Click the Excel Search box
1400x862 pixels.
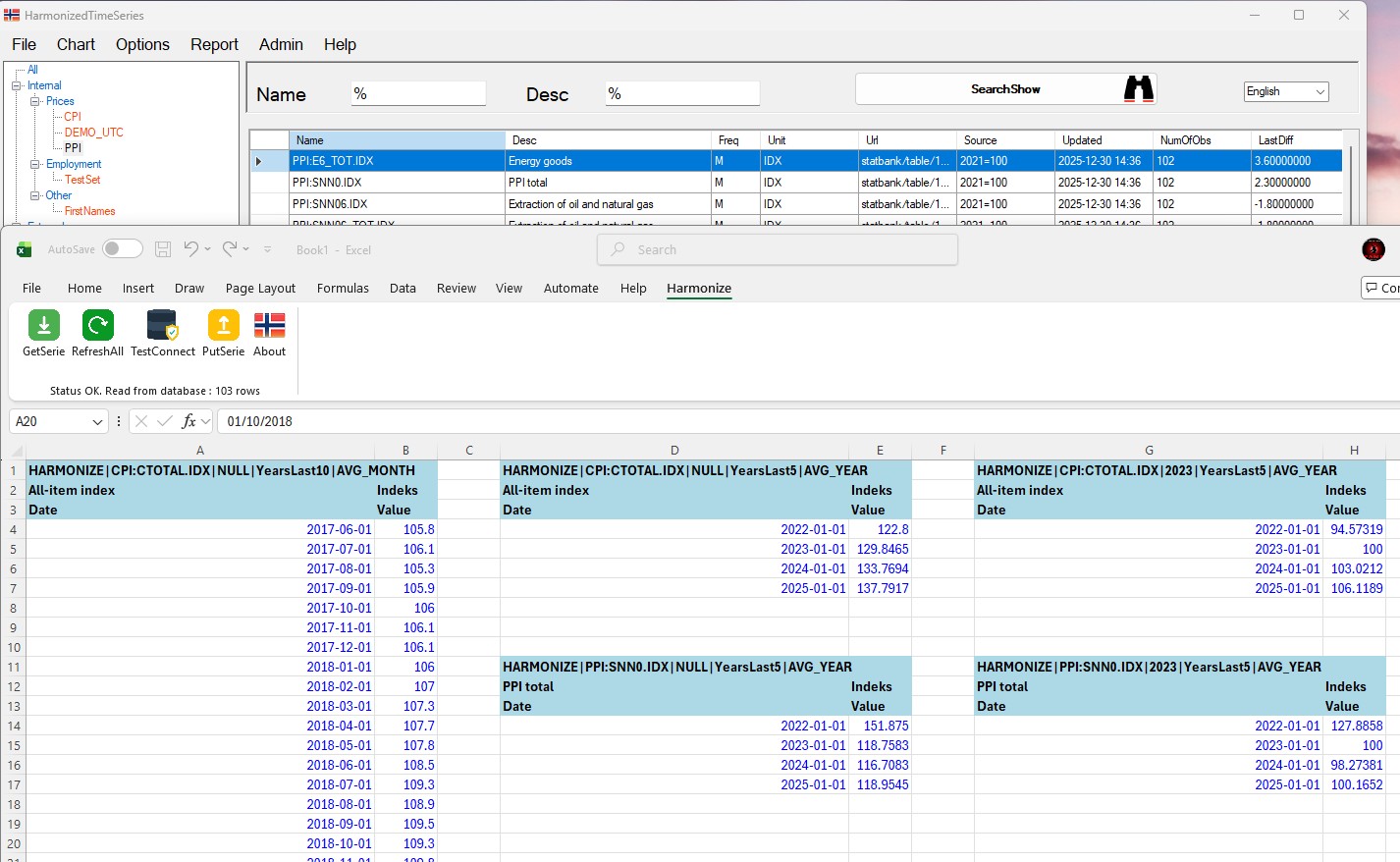(x=778, y=249)
